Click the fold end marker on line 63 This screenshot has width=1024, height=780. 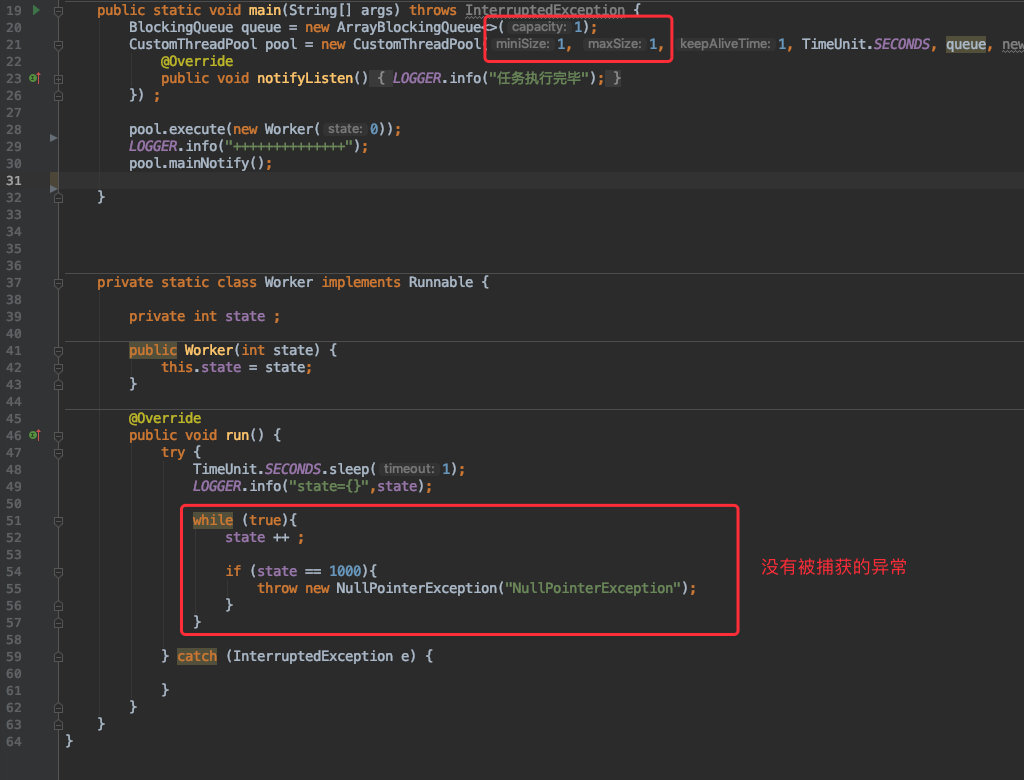(x=58, y=724)
